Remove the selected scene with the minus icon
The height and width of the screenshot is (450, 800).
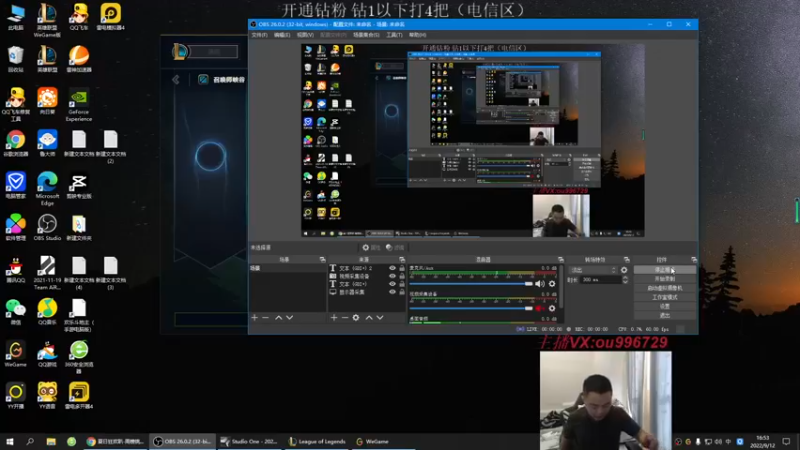[x=265, y=317]
